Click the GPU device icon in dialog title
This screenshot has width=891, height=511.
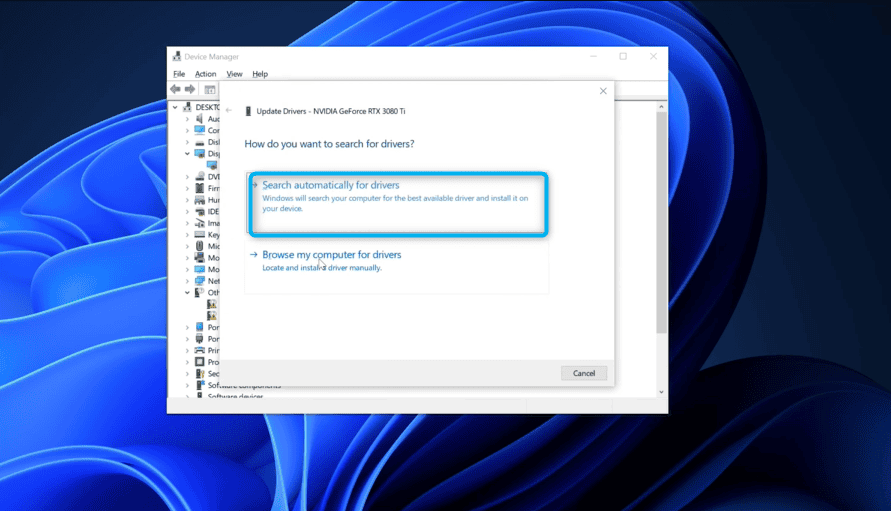[248, 111]
